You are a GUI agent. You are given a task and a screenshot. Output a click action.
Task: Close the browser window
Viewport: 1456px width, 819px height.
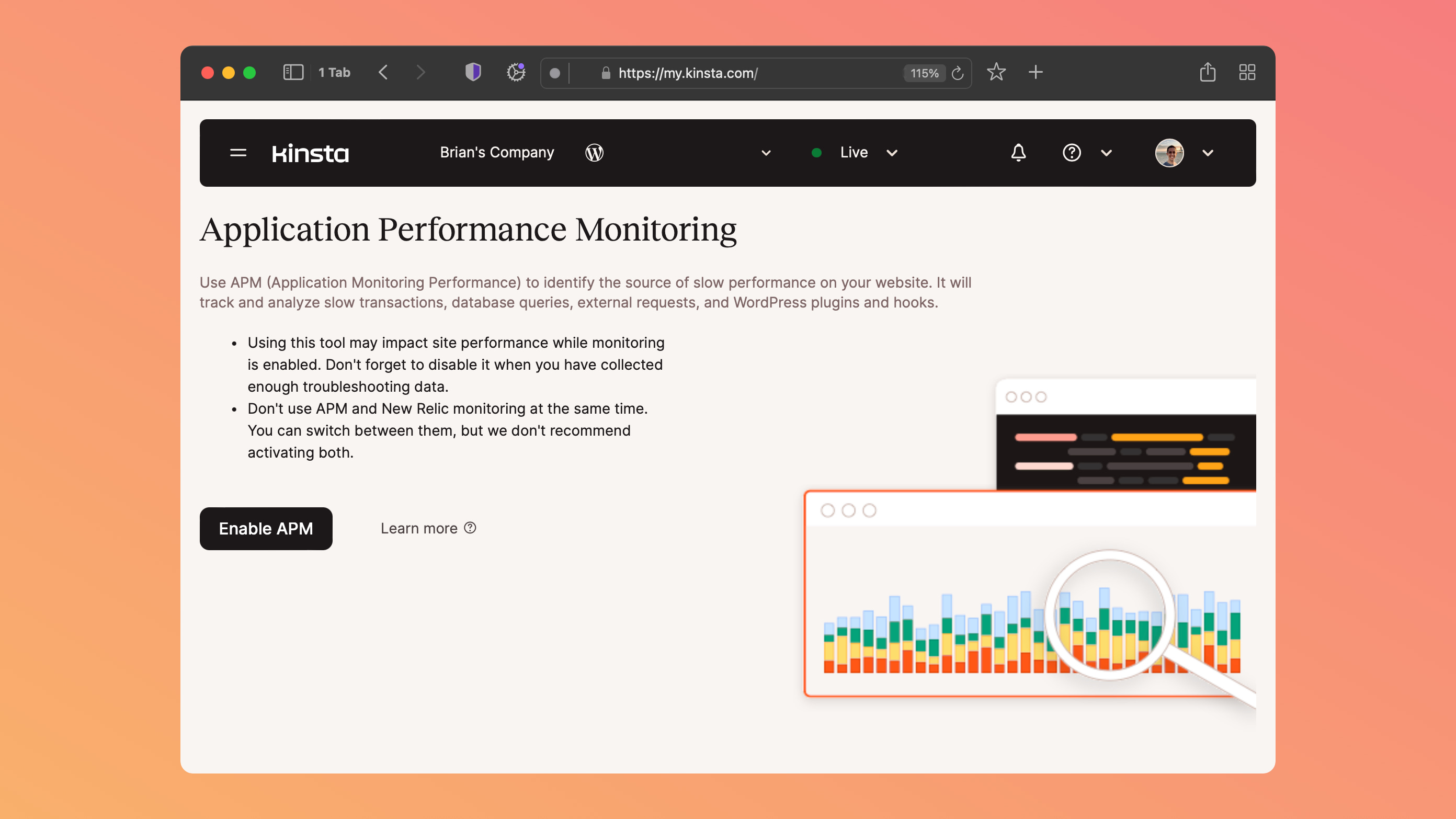208,72
